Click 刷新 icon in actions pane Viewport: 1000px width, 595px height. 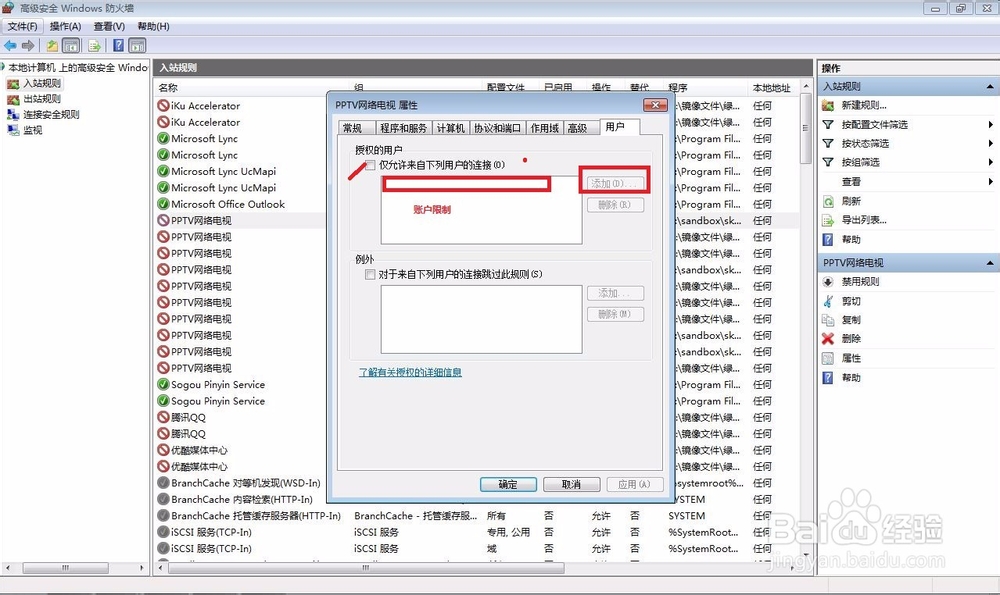pyautogui.click(x=828, y=202)
